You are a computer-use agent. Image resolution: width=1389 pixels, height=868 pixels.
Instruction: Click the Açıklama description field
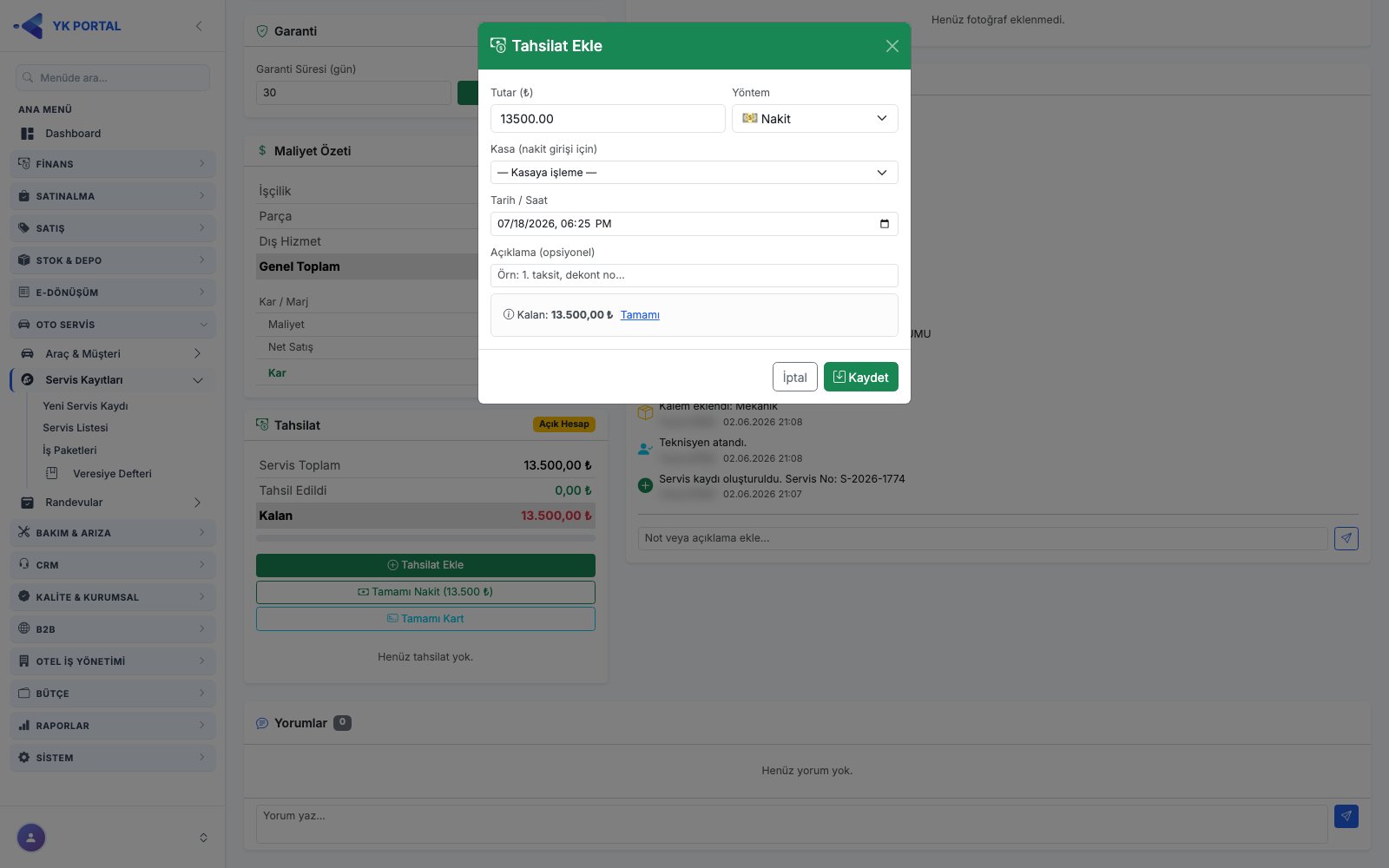(694, 275)
